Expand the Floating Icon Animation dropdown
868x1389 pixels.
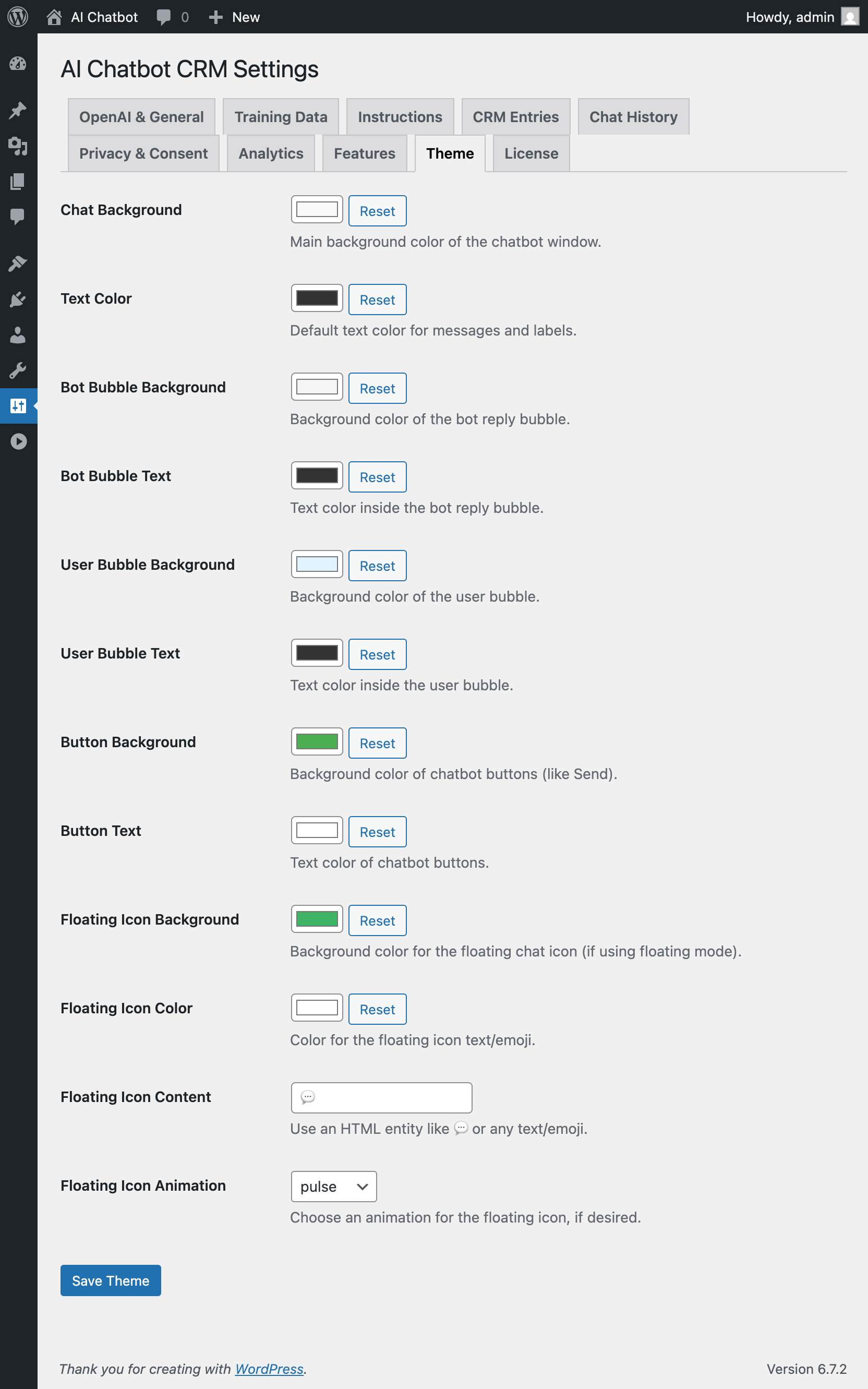pyautogui.click(x=333, y=1187)
